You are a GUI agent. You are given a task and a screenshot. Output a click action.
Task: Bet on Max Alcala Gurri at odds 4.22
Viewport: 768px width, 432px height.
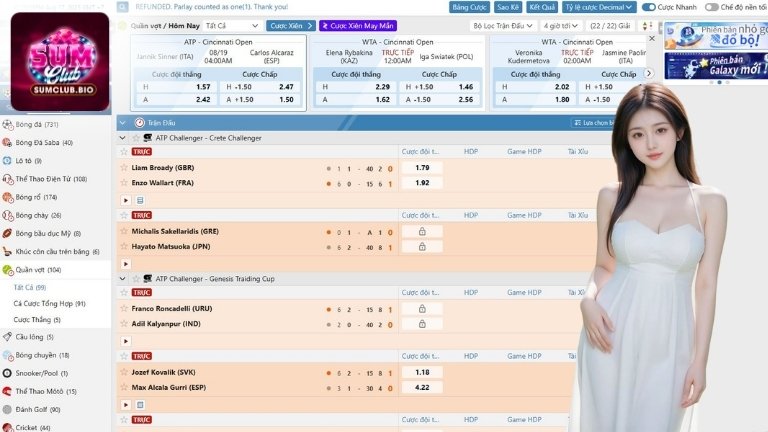(x=422, y=387)
